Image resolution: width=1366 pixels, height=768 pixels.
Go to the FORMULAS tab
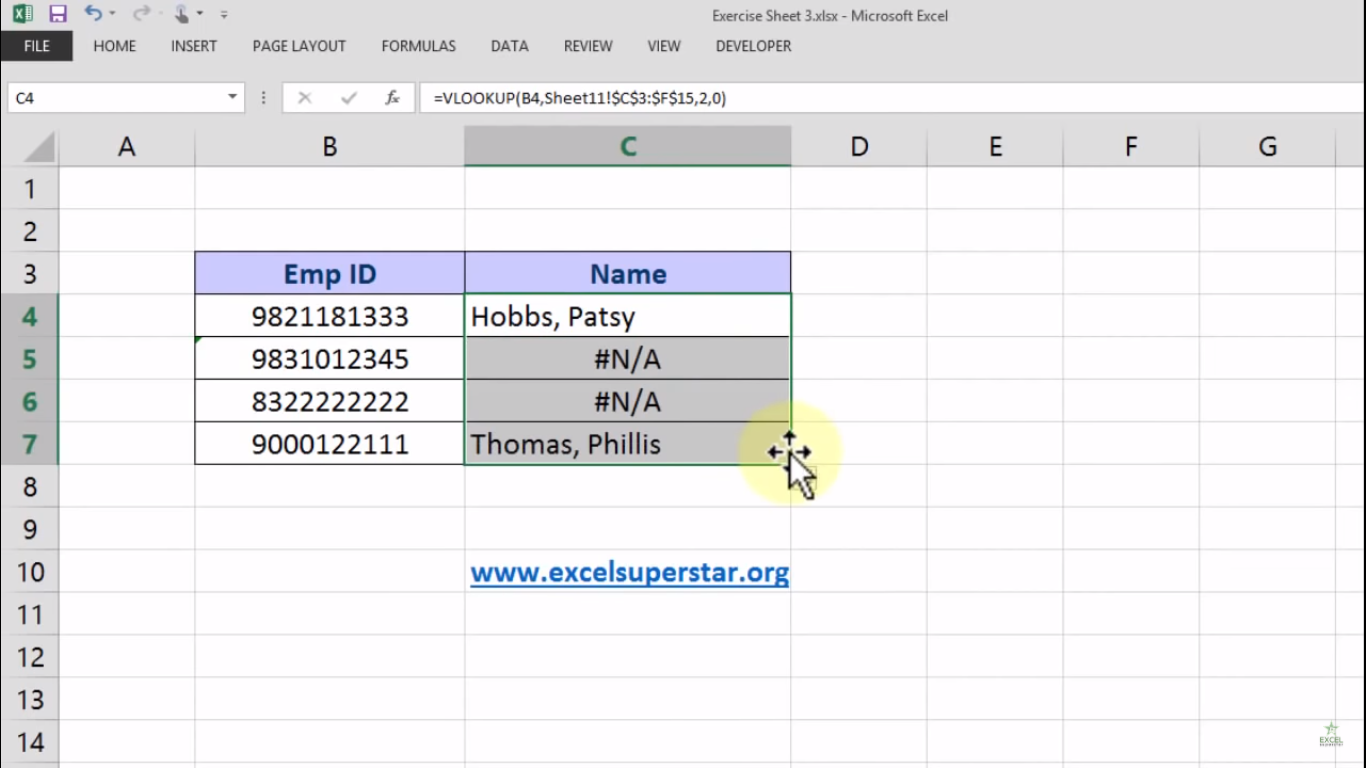419,46
